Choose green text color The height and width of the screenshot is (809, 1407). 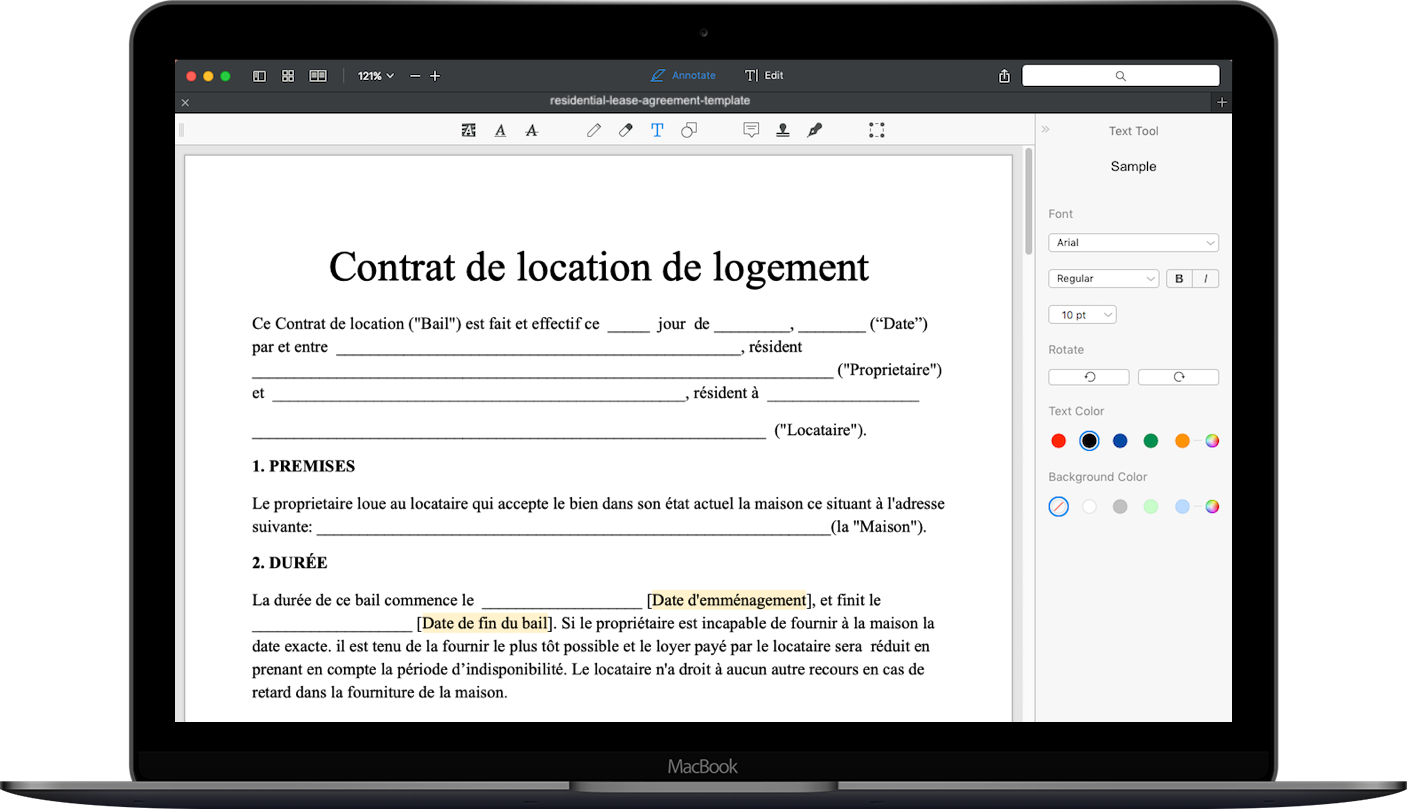(x=1151, y=441)
